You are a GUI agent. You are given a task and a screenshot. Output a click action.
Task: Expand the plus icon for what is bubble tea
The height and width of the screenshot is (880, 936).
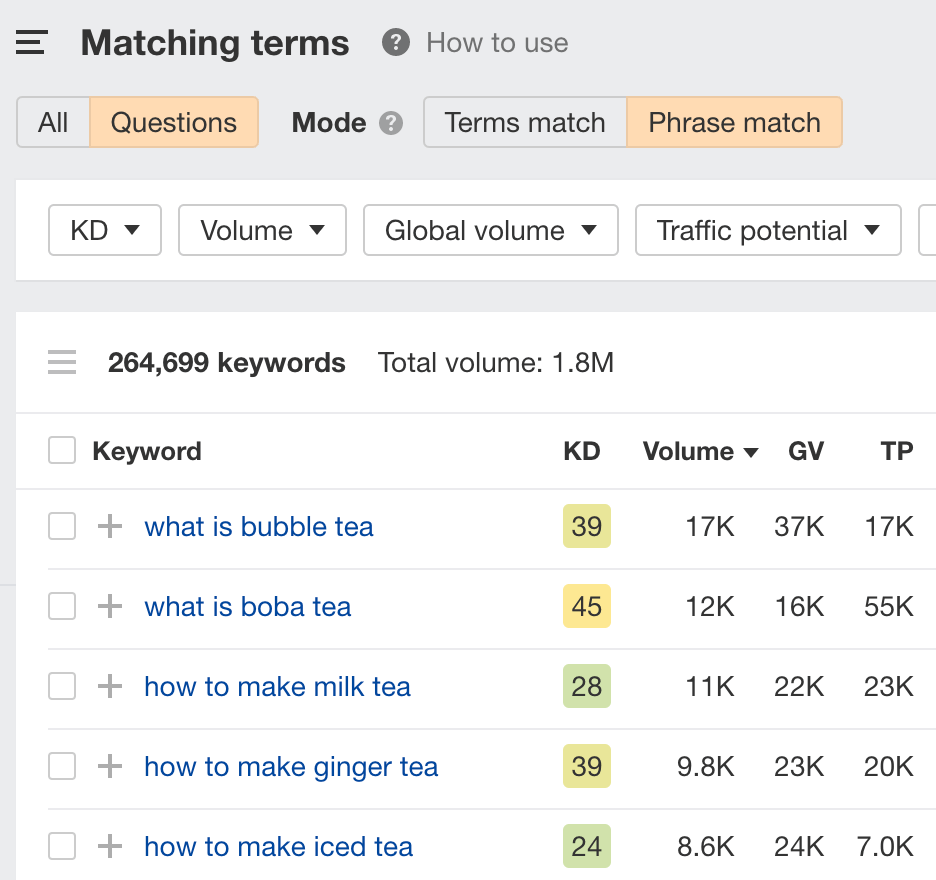pyautogui.click(x=109, y=527)
